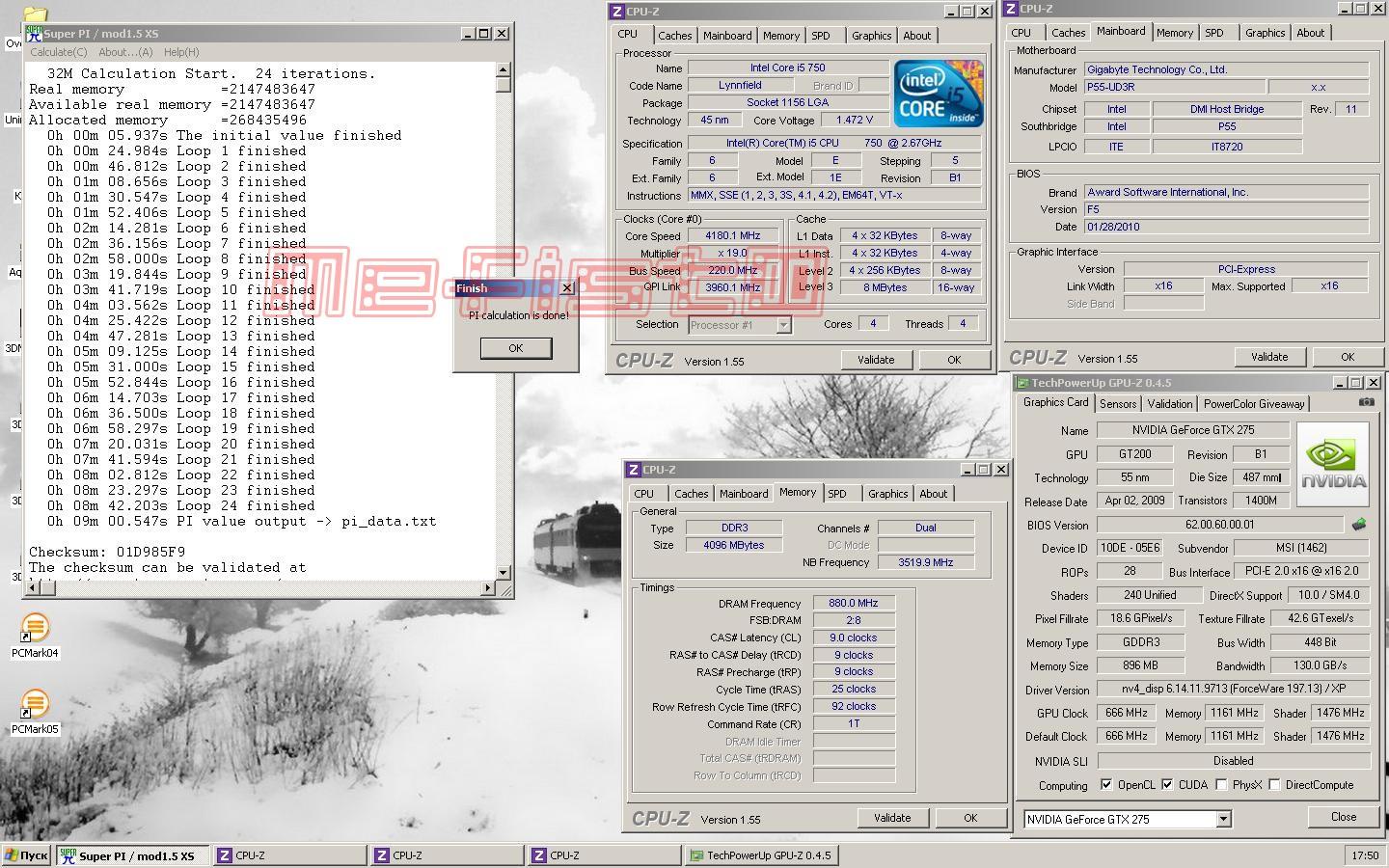Toggle the DirectCompute checkbox
This screenshot has height=868, width=1389.
point(1274,784)
